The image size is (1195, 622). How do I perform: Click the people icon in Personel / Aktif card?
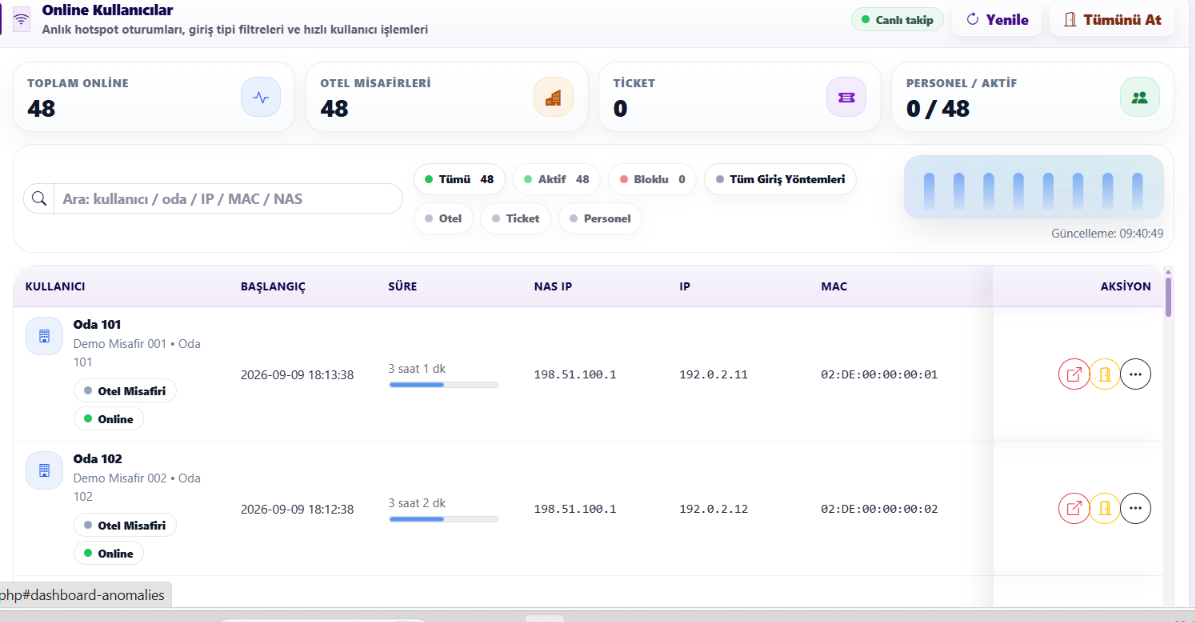pos(1139,98)
